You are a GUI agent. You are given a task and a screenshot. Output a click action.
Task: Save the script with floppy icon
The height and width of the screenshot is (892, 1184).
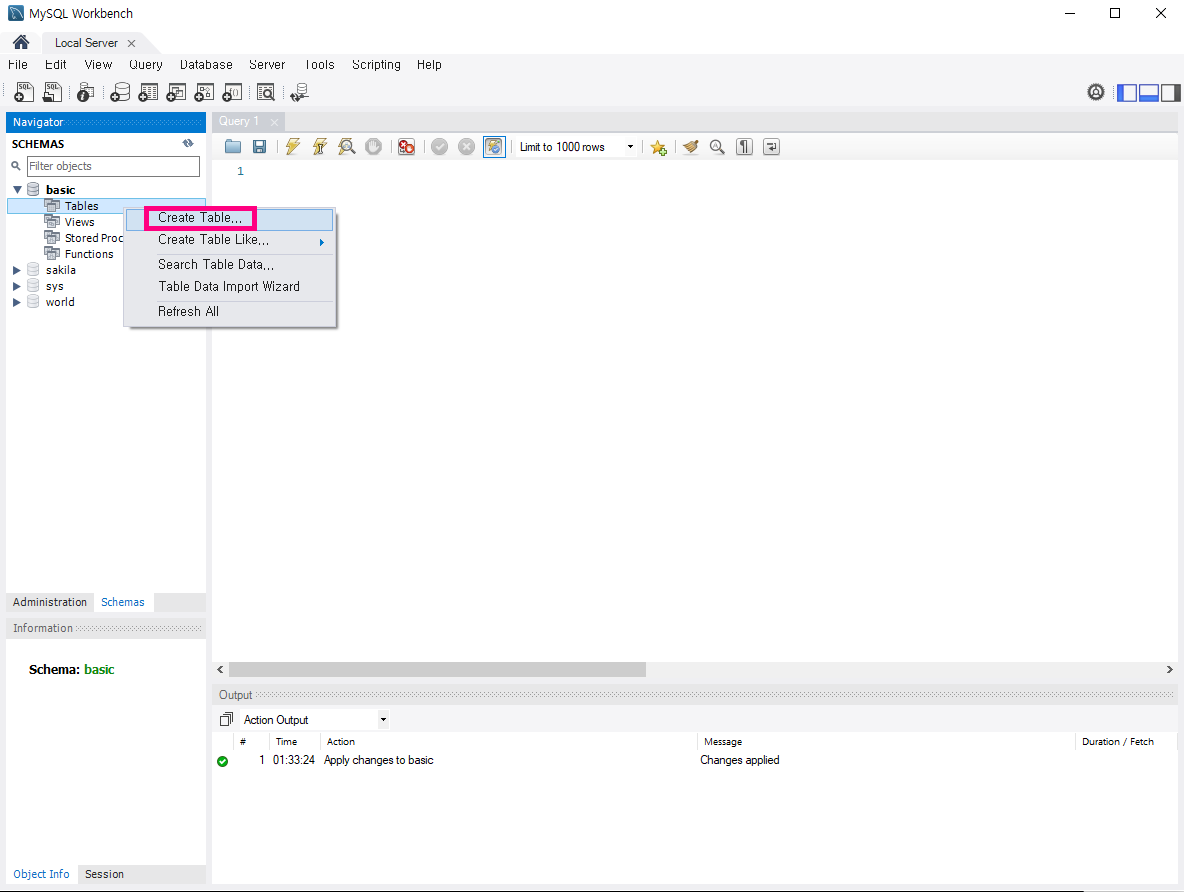tap(259, 147)
